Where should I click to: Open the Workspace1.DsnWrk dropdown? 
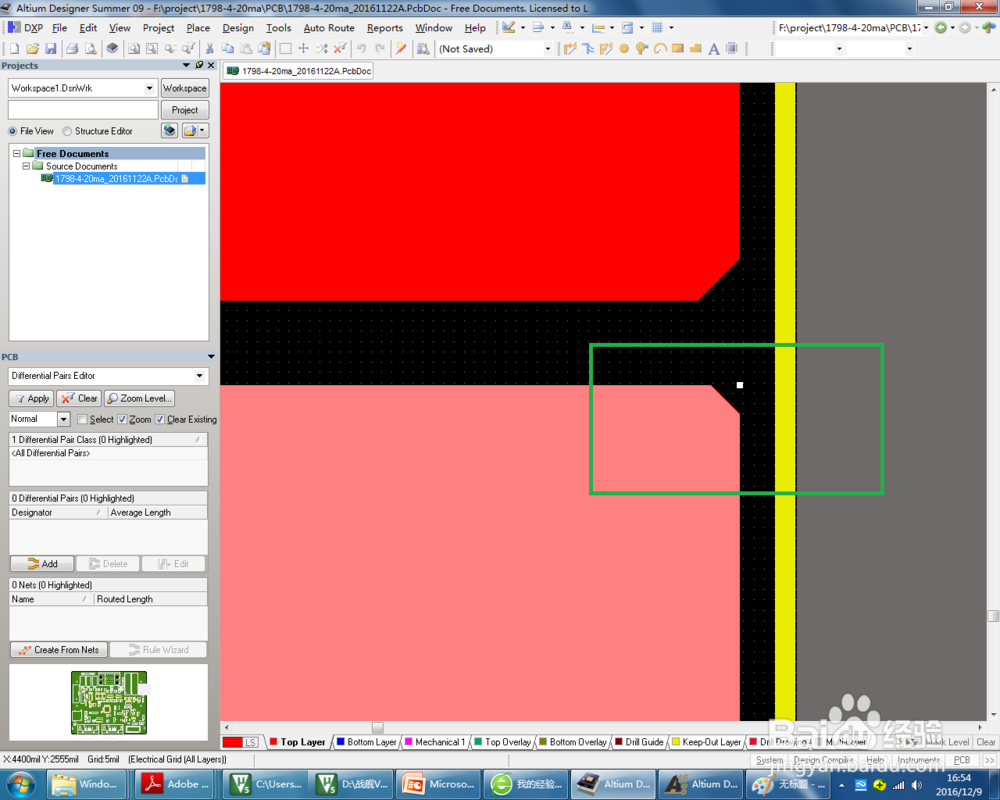click(149, 88)
